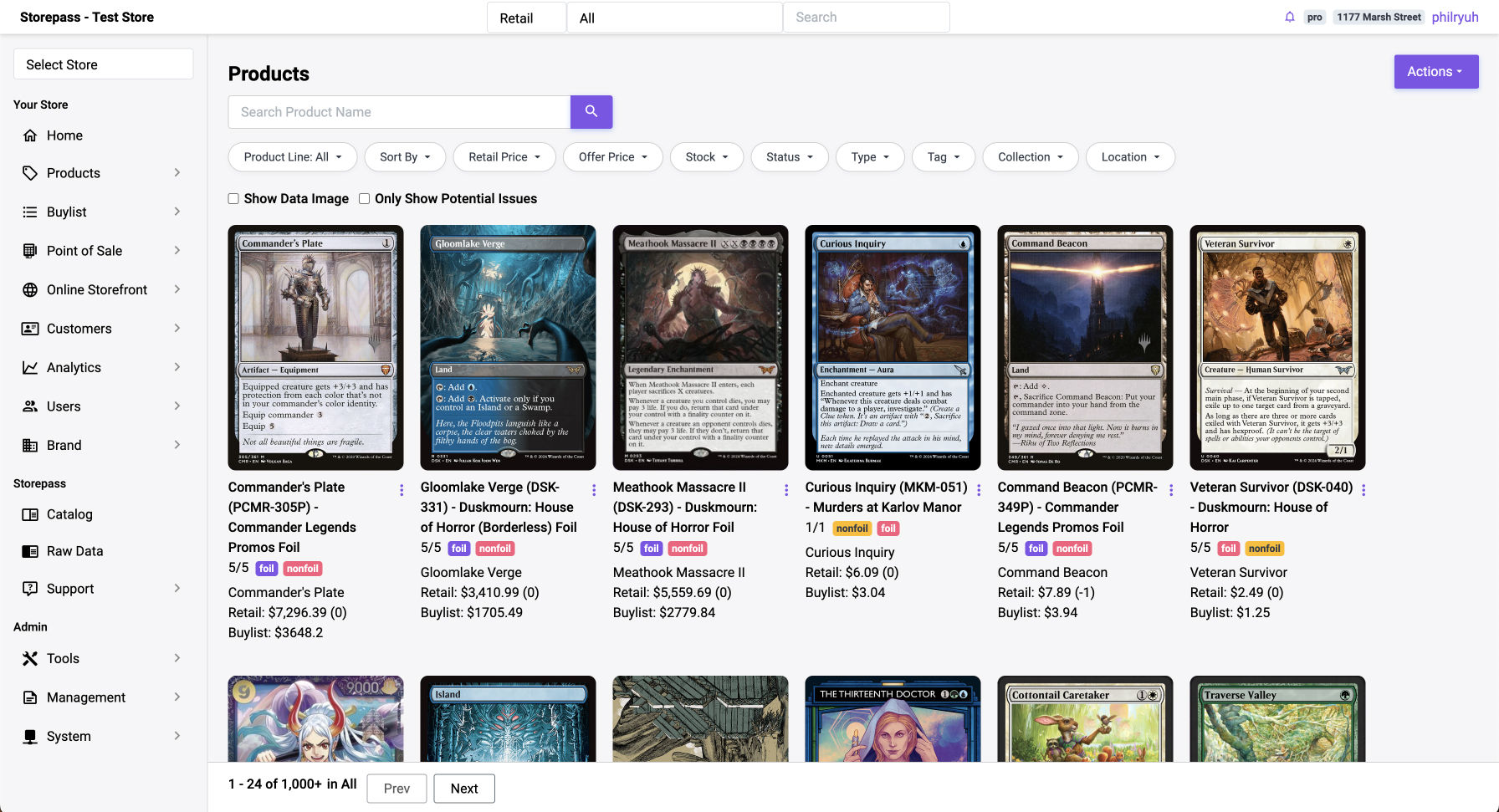Viewport: 1499px width, 812px height.
Task: Open the Veteran Survivor card image
Action: coord(1278,348)
